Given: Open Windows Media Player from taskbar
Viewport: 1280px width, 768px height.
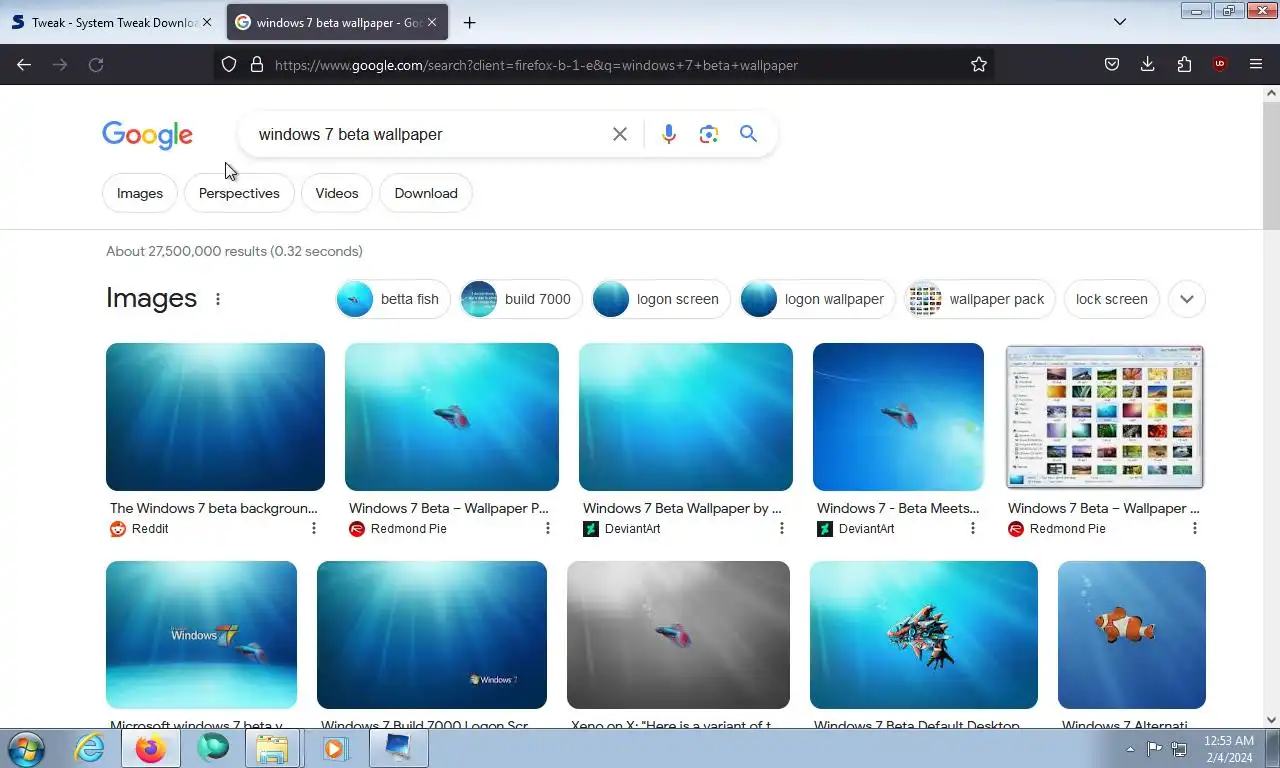Looking at the screenshot, I should click(335, 748).
